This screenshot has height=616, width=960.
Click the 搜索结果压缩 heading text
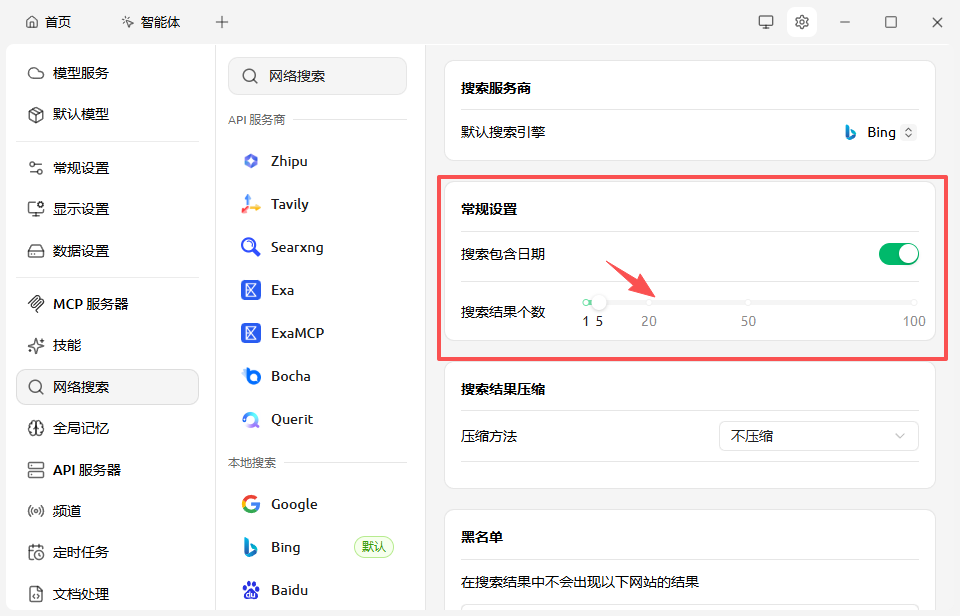[x=503, y=389]
